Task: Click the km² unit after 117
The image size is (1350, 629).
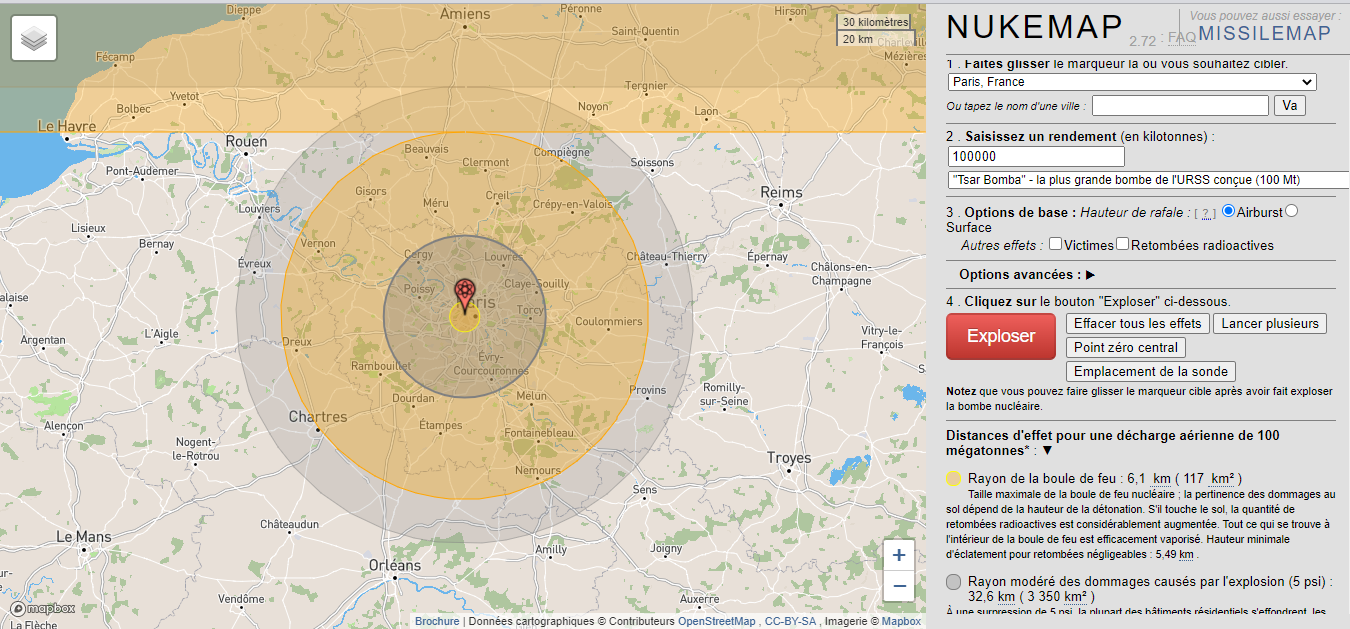Action: point(1223,479)
